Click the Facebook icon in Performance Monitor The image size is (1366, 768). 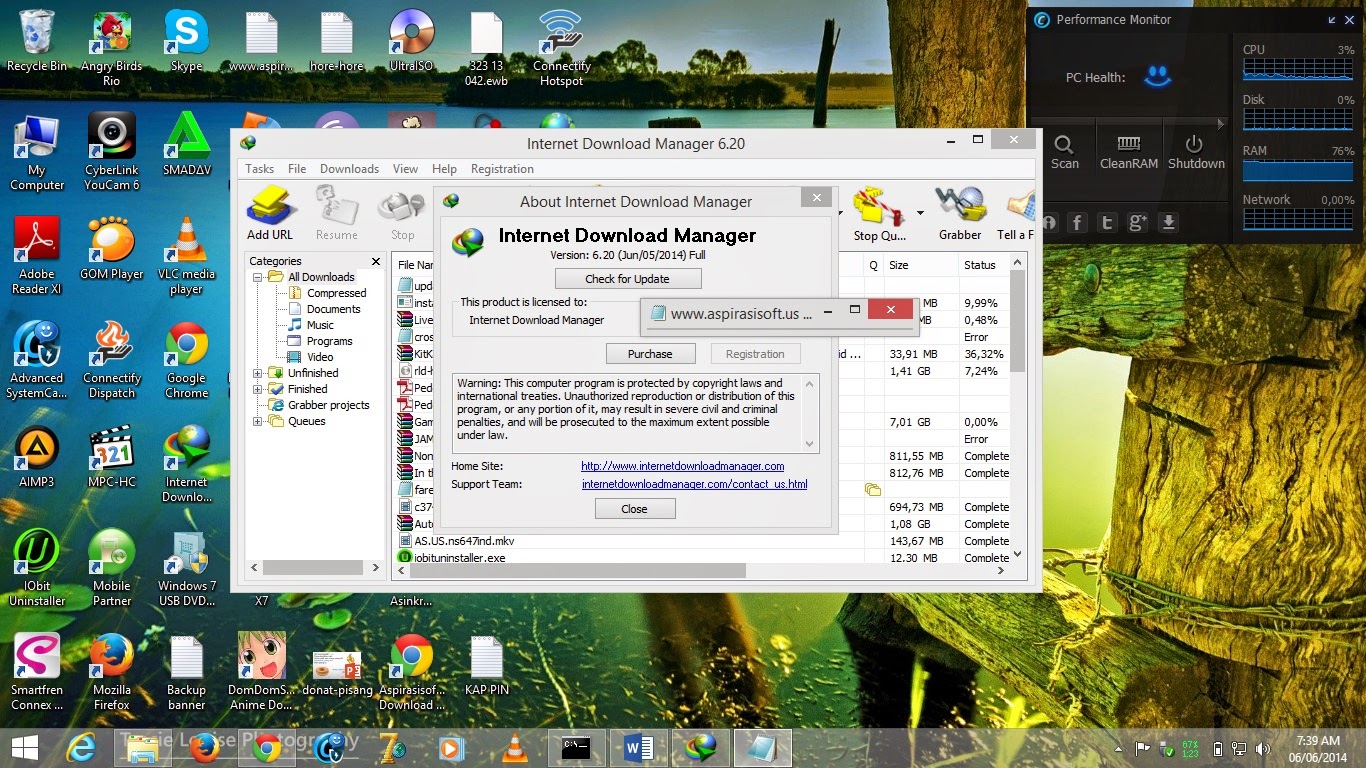[x=1077, y=223]
